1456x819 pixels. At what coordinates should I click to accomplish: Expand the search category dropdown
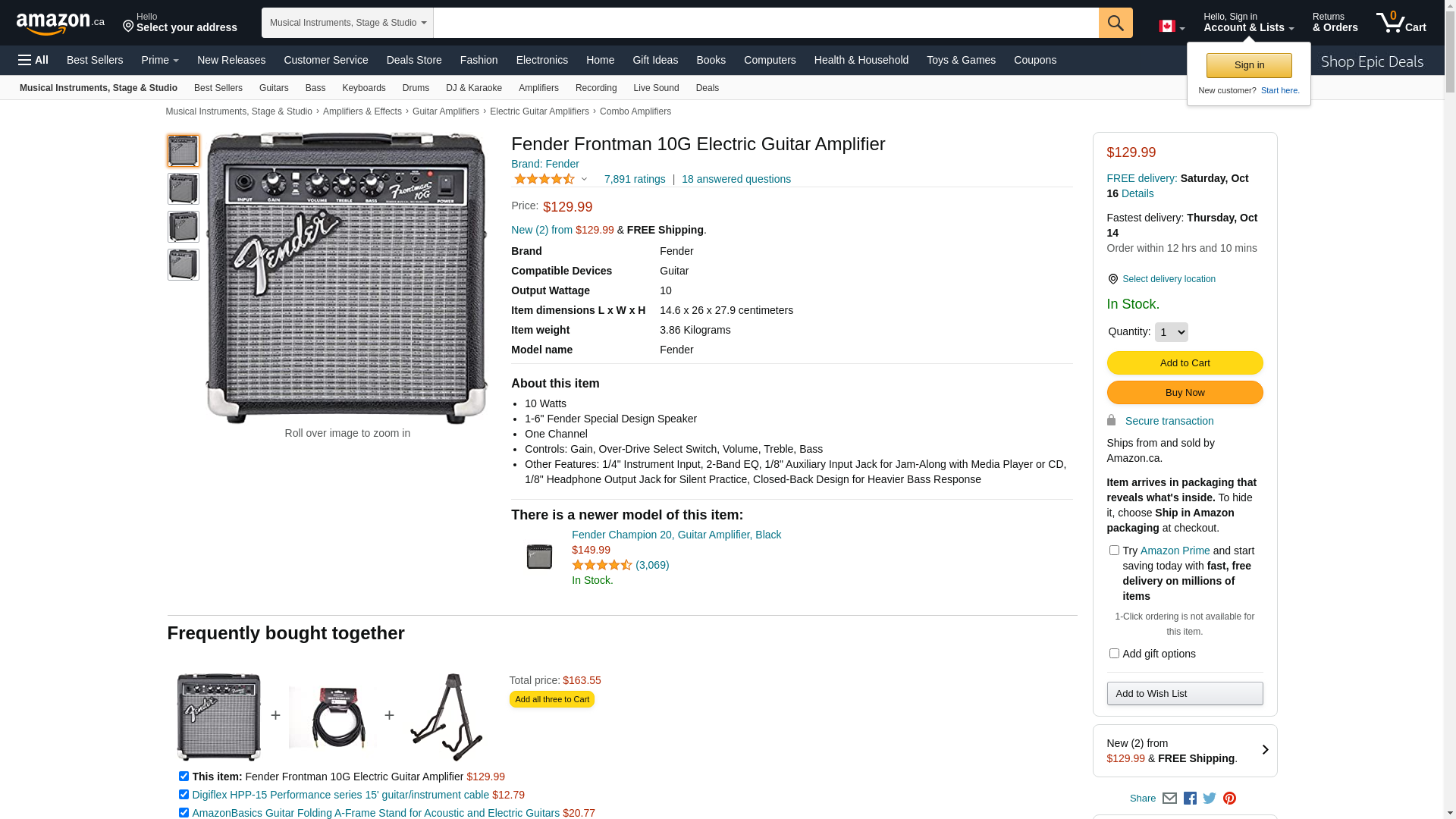(347, 23)
